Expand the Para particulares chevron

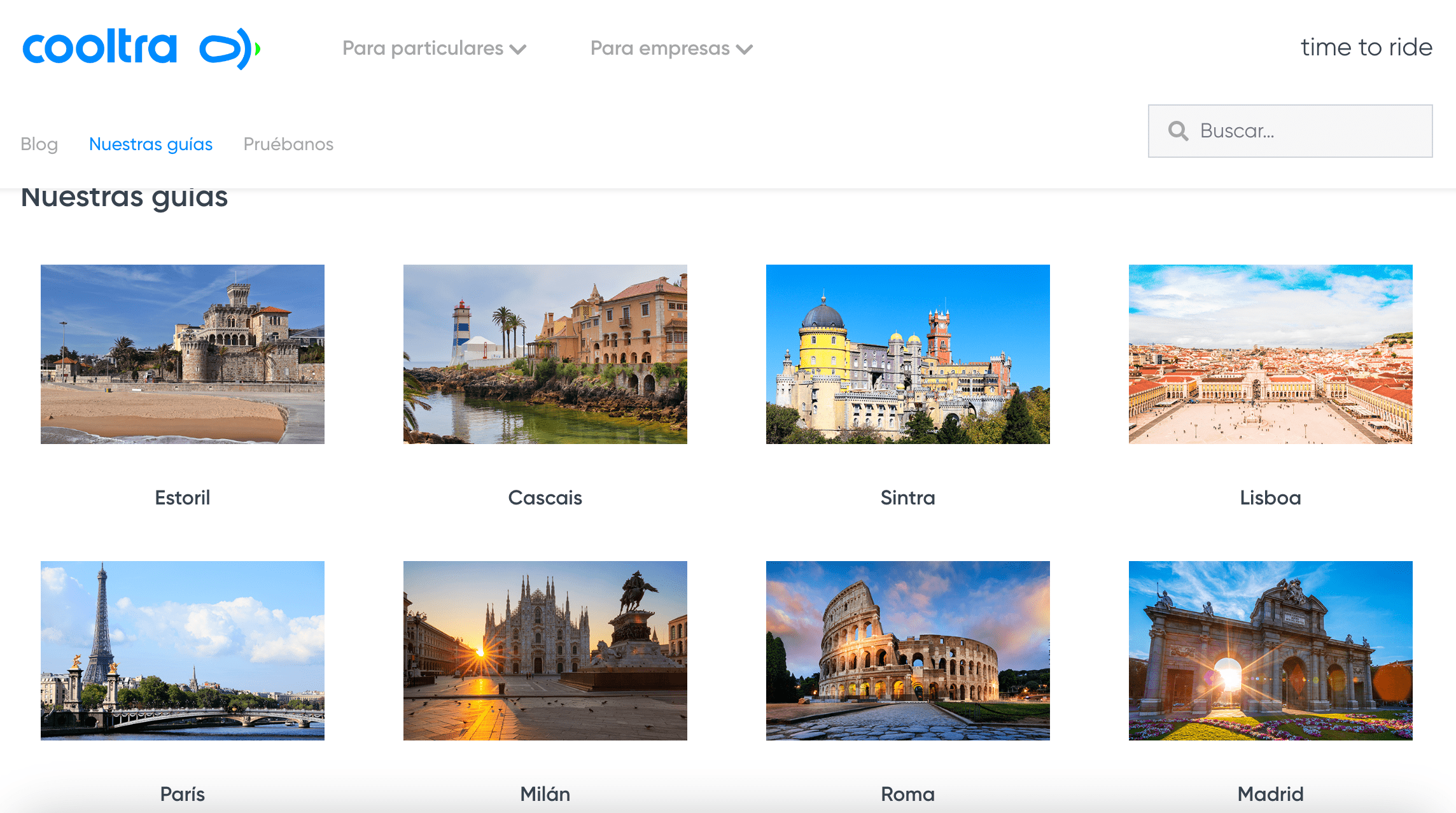click(x=519, y=50)
